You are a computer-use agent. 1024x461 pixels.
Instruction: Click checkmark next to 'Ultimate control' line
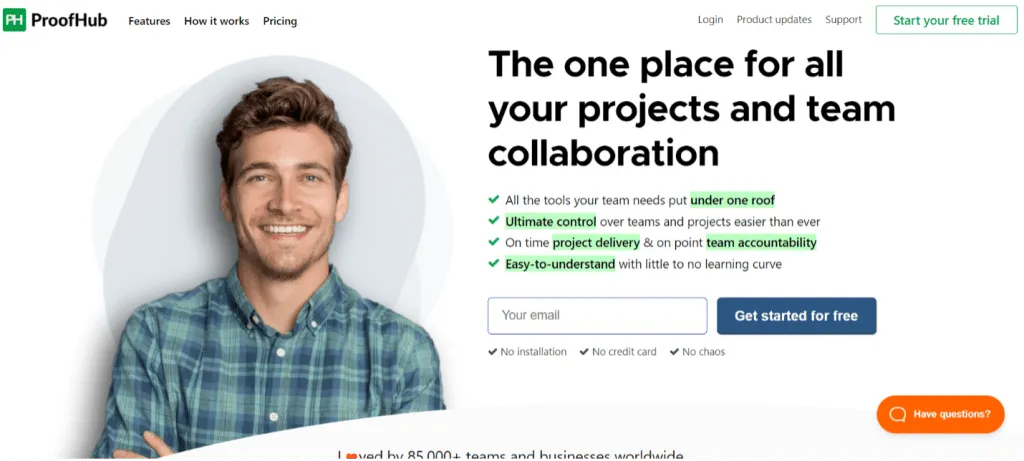pyautogui.click(x=494, y=221)
